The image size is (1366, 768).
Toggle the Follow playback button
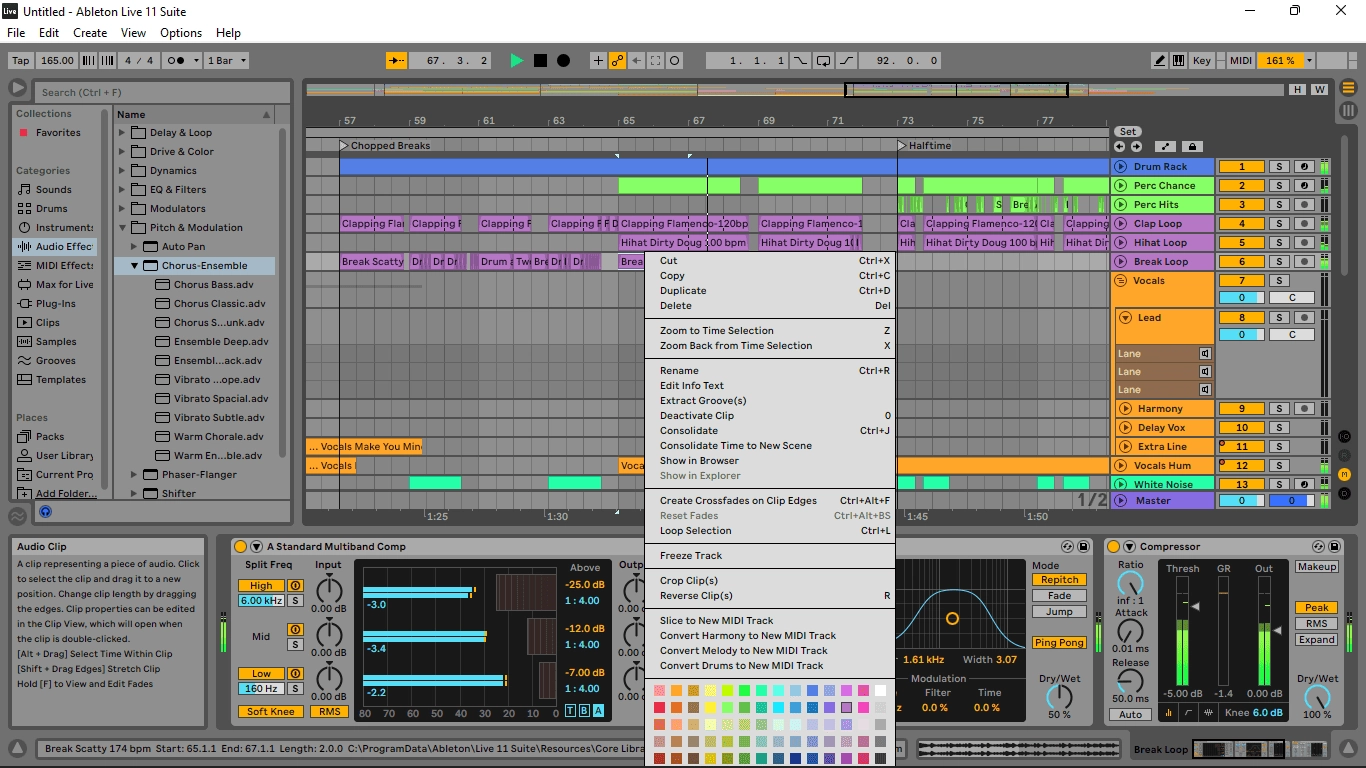click(397, 61)
